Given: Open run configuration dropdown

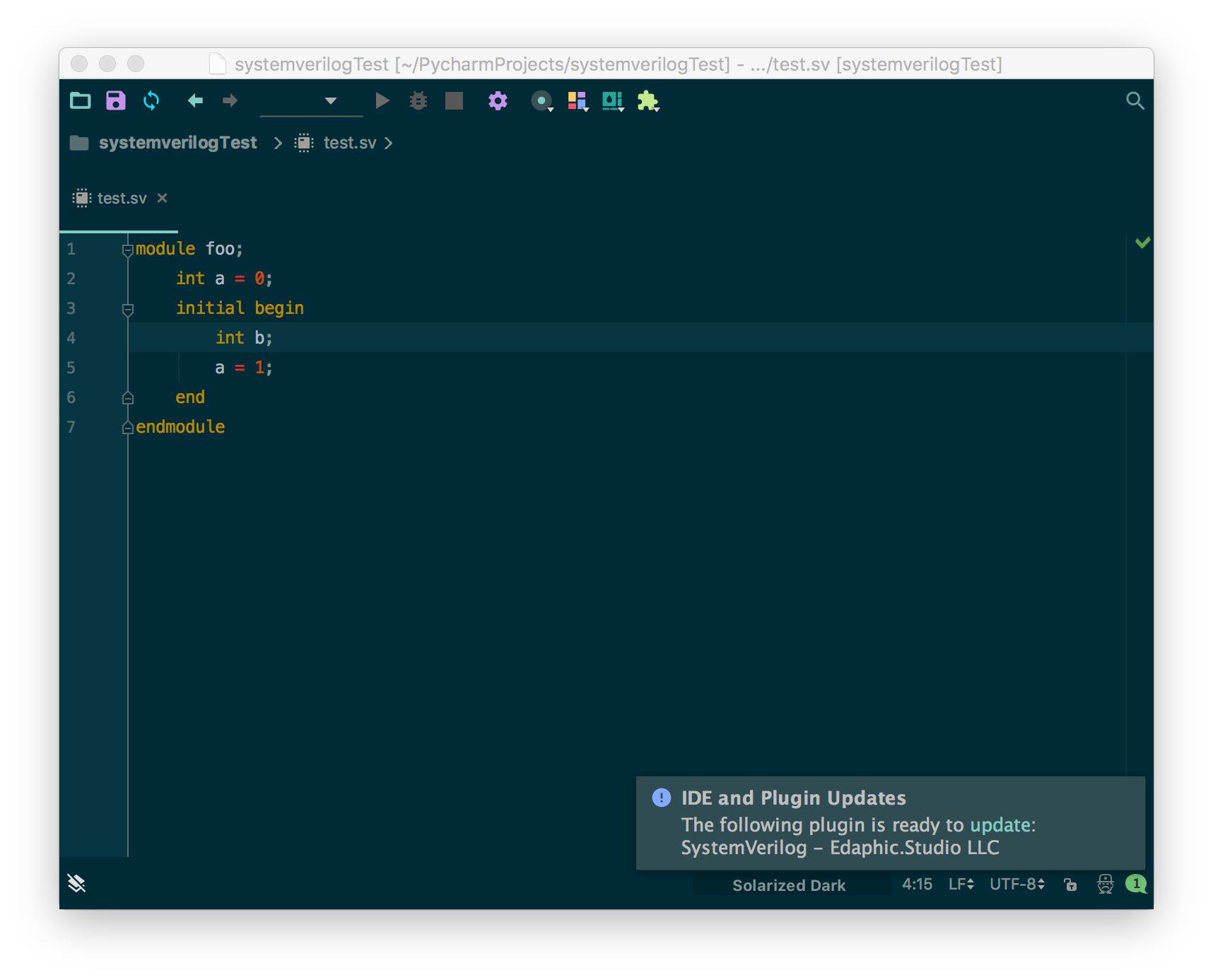Looking at the screenshot, I should [x=311, y=101].
